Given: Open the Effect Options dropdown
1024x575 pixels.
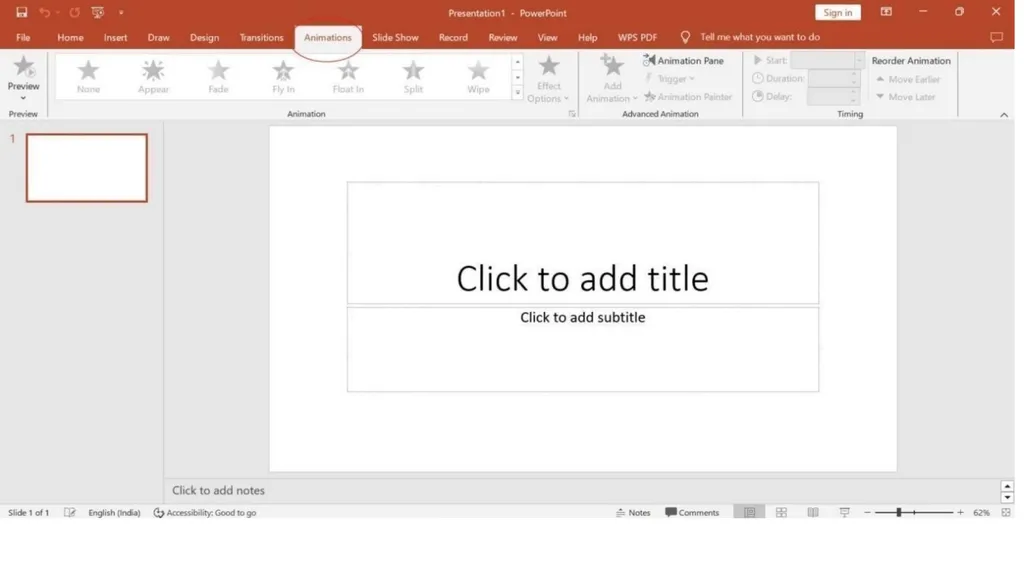Looking at the screenshot, I should pyautogui.click(x=549, y=79).
